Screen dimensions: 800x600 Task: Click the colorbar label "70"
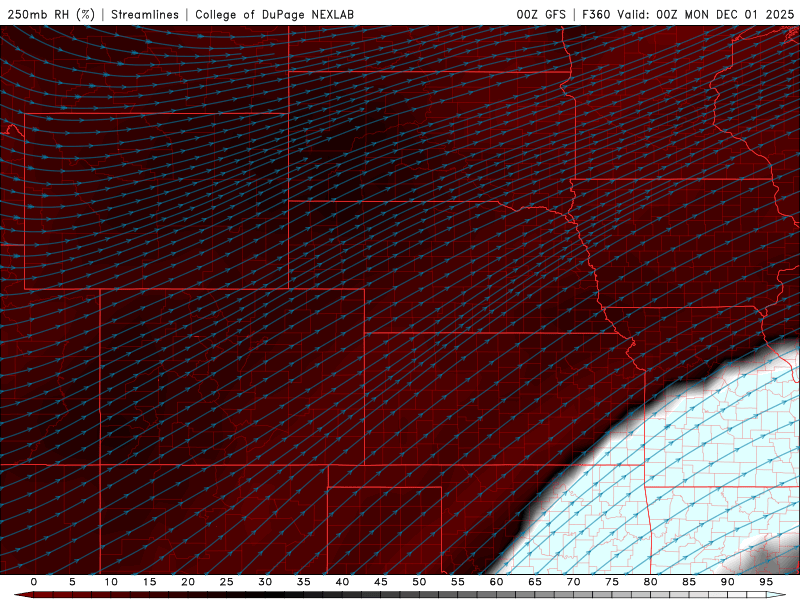coord(573,582)
